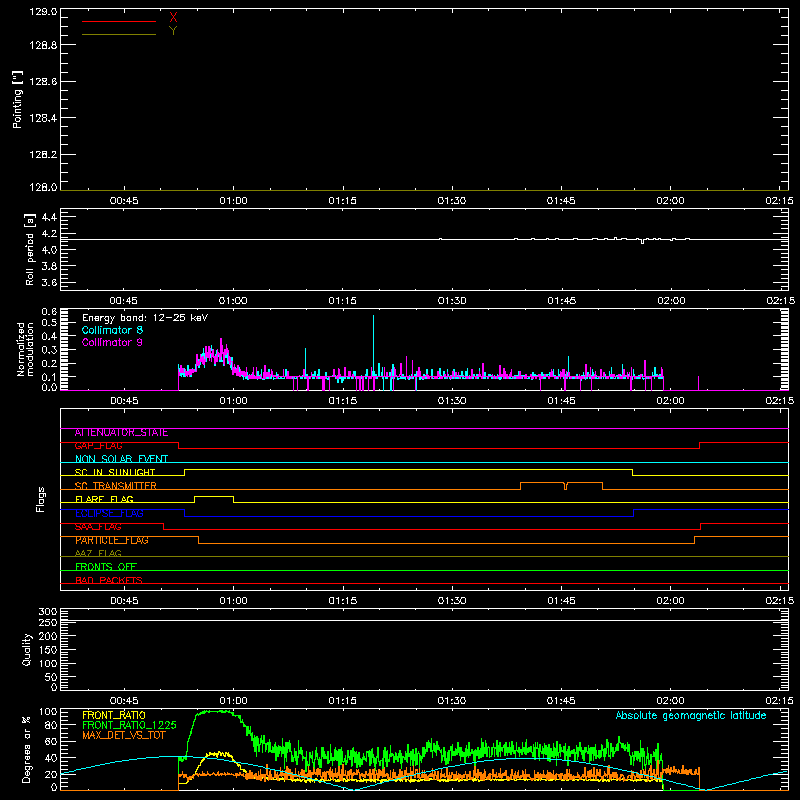Viewport: 800px width, 800px height.
Task: Click the Pointing axis title
Action: point(17,99)
